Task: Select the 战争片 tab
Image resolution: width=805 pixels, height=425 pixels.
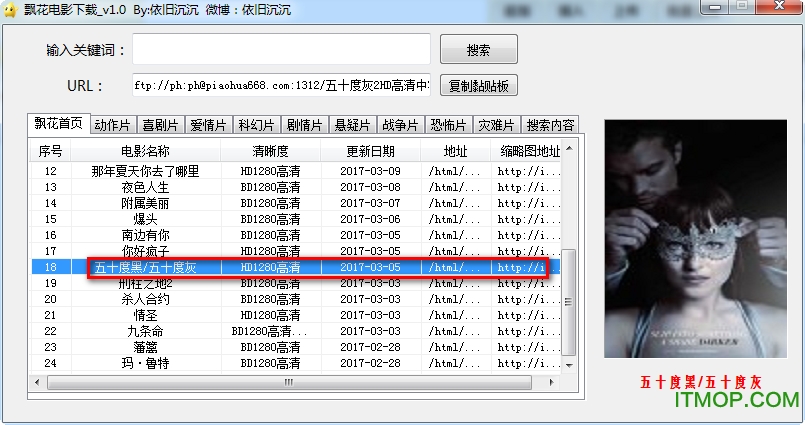Action: [x=400, y=125]
